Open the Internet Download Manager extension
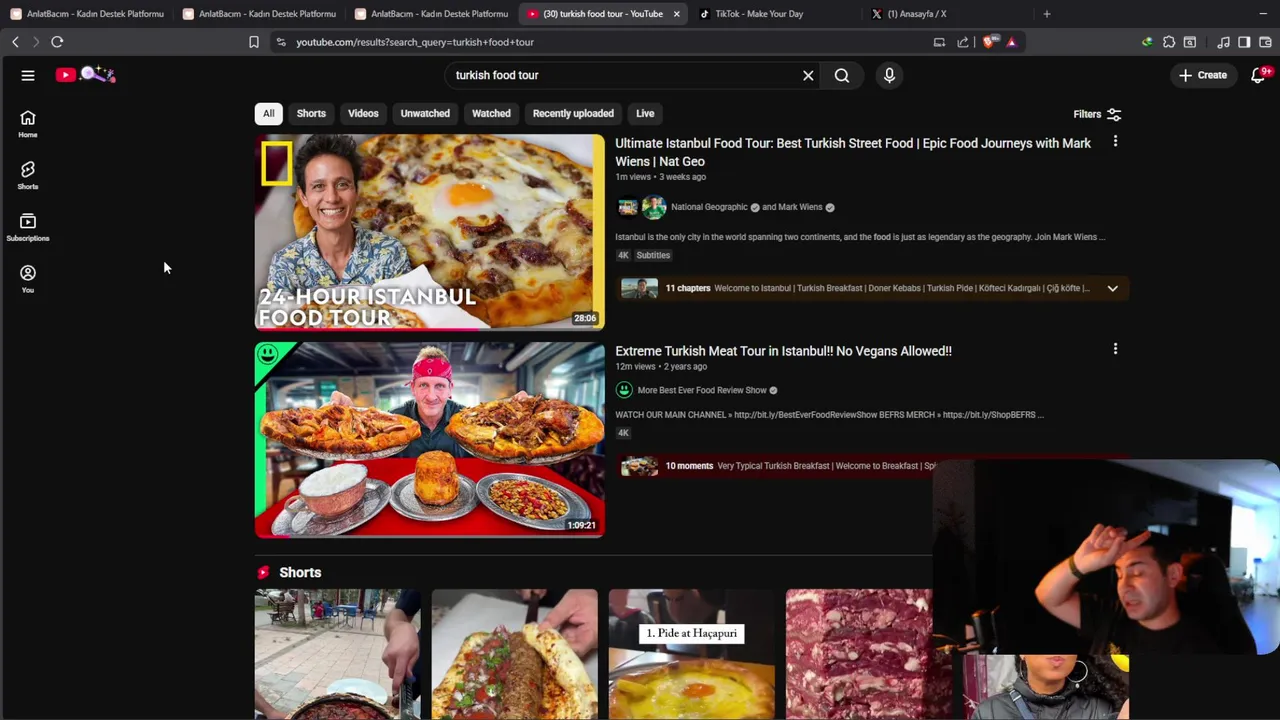This screenshot has width=1280, height=720. click(1147, 42)
